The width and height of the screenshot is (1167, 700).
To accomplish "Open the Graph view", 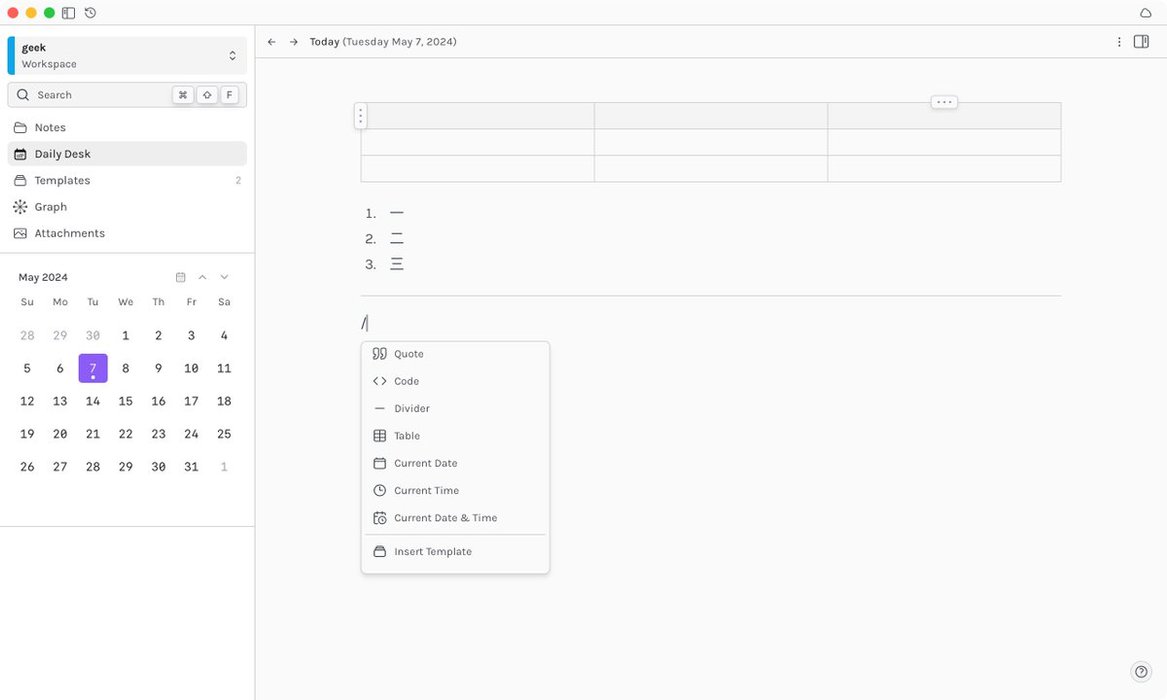I will pos(50,207).
